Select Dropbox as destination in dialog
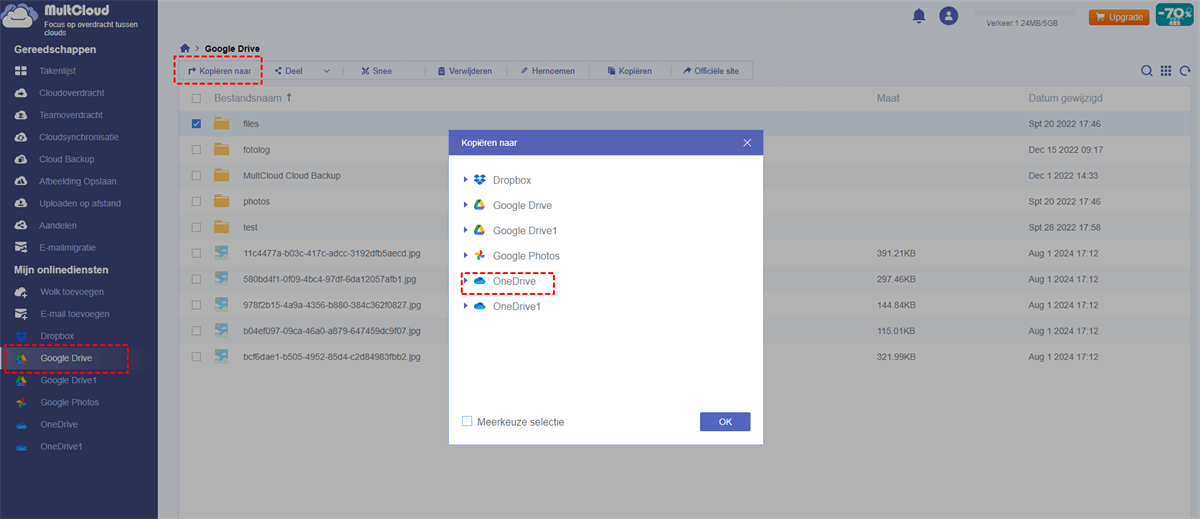The image size is (1200, 519). pos(511,180)
